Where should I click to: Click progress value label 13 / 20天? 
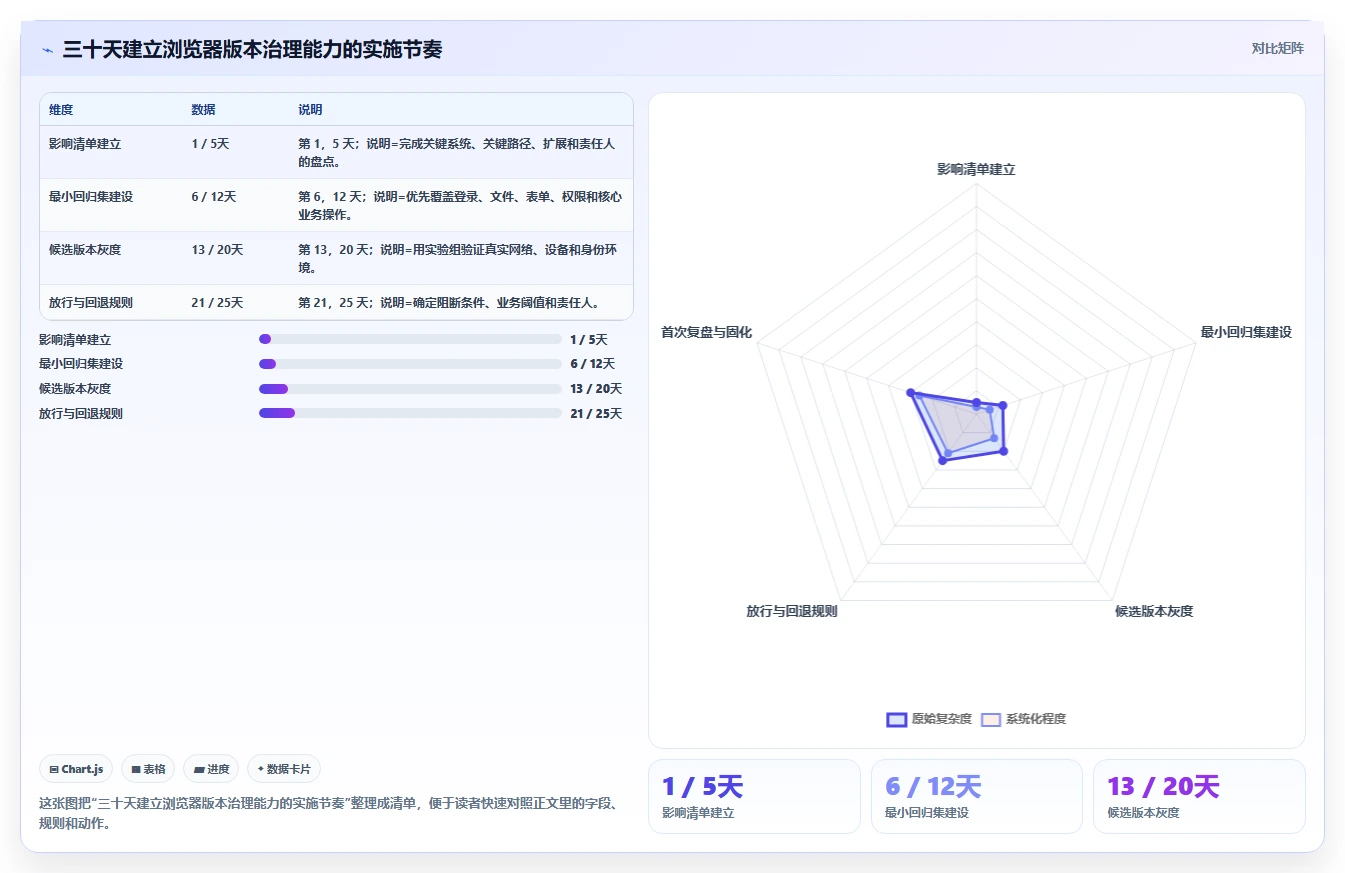pyautogui.click(x=596, y=389)
